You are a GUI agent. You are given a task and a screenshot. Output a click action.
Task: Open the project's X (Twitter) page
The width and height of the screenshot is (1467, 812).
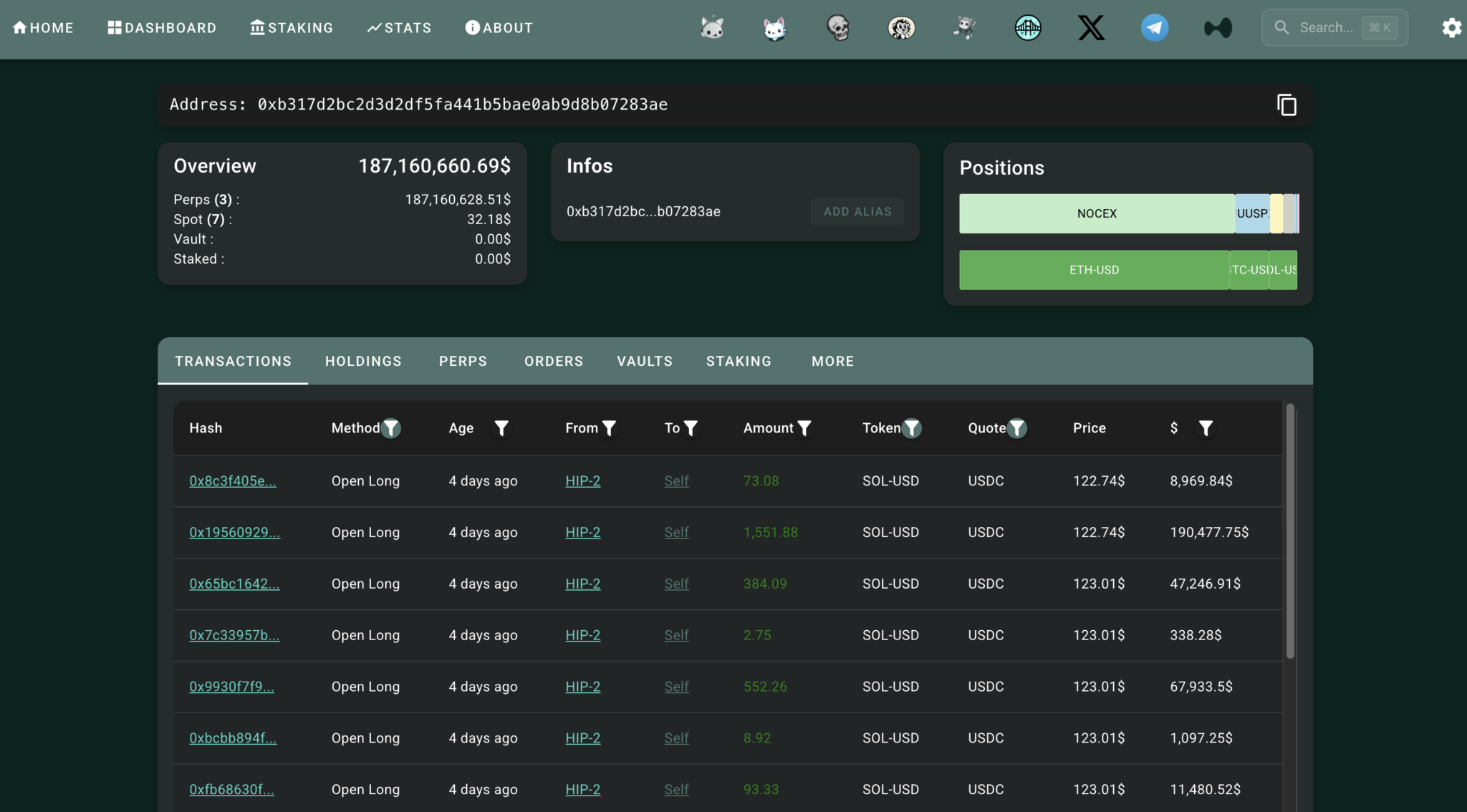click(x=1091, y=27)
